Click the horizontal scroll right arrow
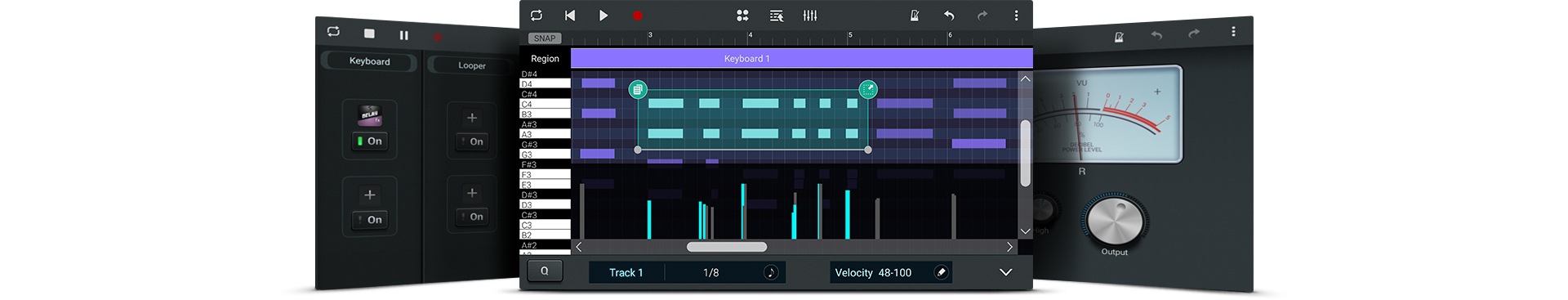Viewport: 1568px width, 300px height. click(x=1009, y=247)
